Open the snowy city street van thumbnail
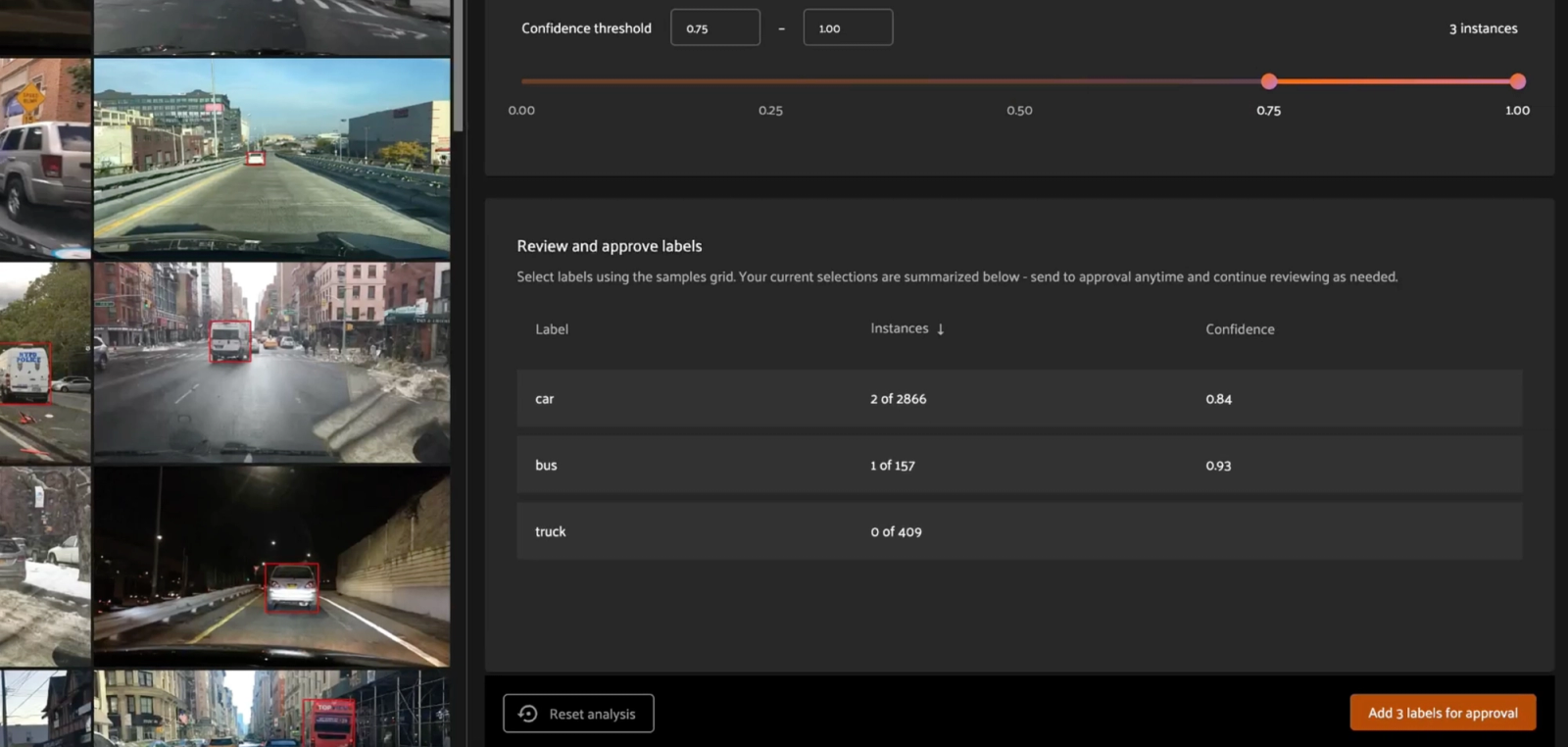 click(272, 362)
